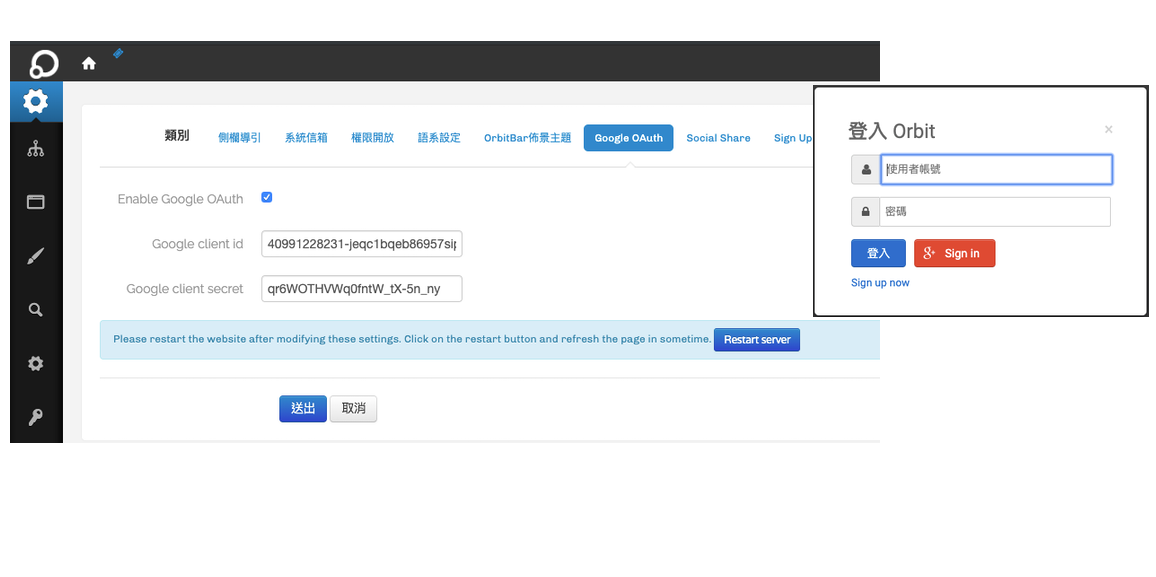1156x577 pixels.
Task: Open the Social Share tab
Action: click(718, 138)
